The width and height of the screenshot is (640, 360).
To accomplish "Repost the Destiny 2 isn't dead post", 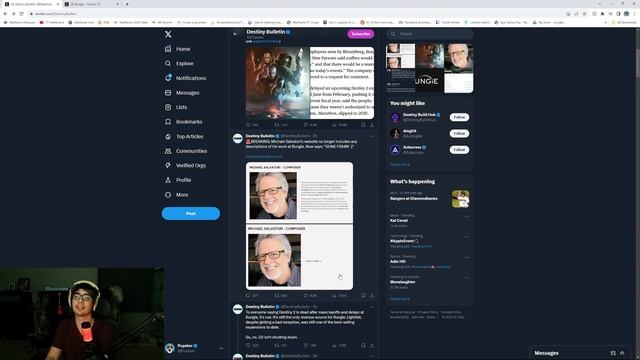I will (277, 345).
